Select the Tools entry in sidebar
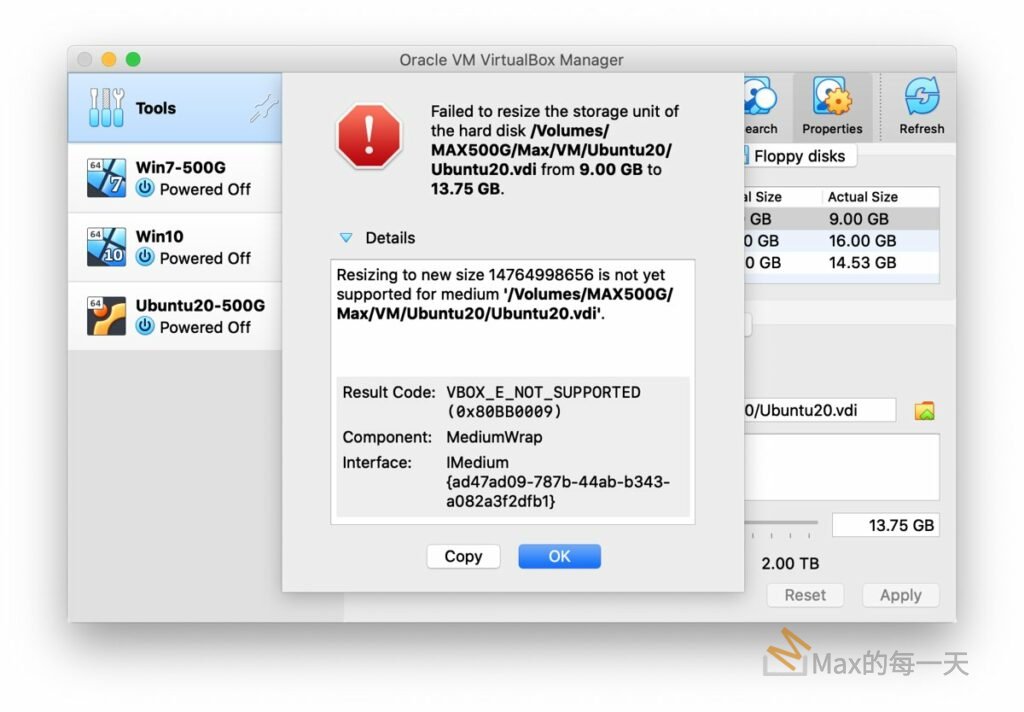1024x712 pixels. [156, 108]
